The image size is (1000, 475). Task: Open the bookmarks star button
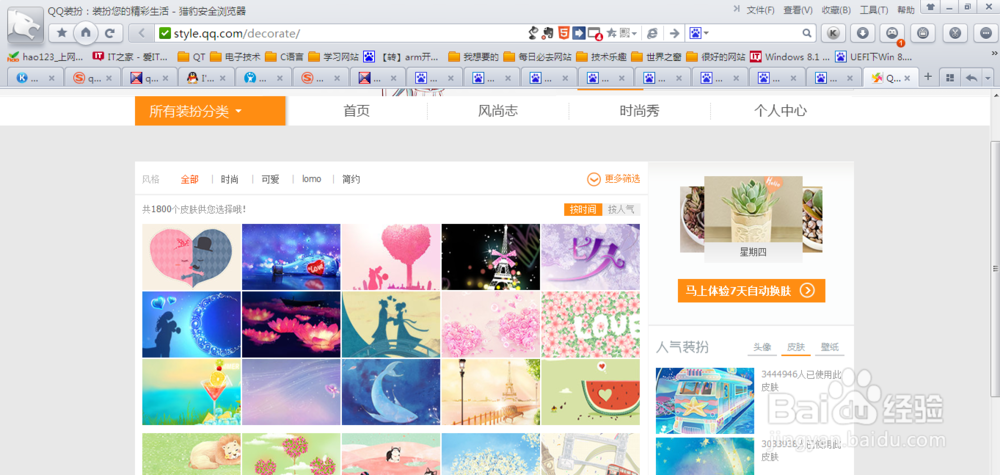point(62,33)
